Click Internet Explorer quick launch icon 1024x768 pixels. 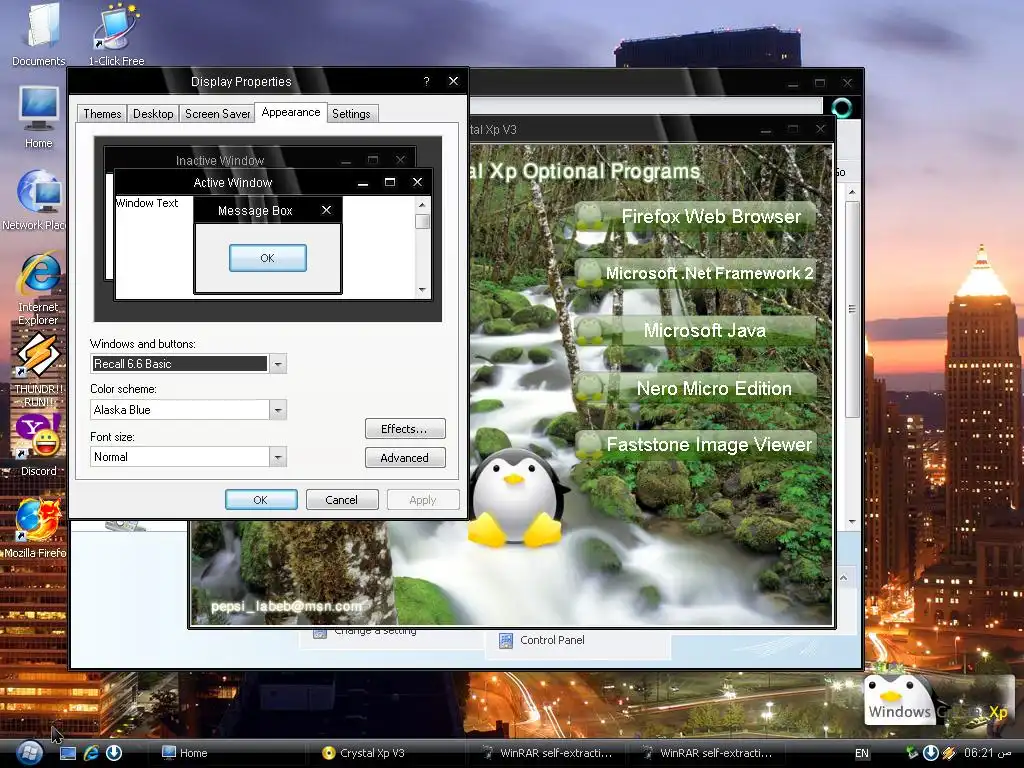(91, 753)
